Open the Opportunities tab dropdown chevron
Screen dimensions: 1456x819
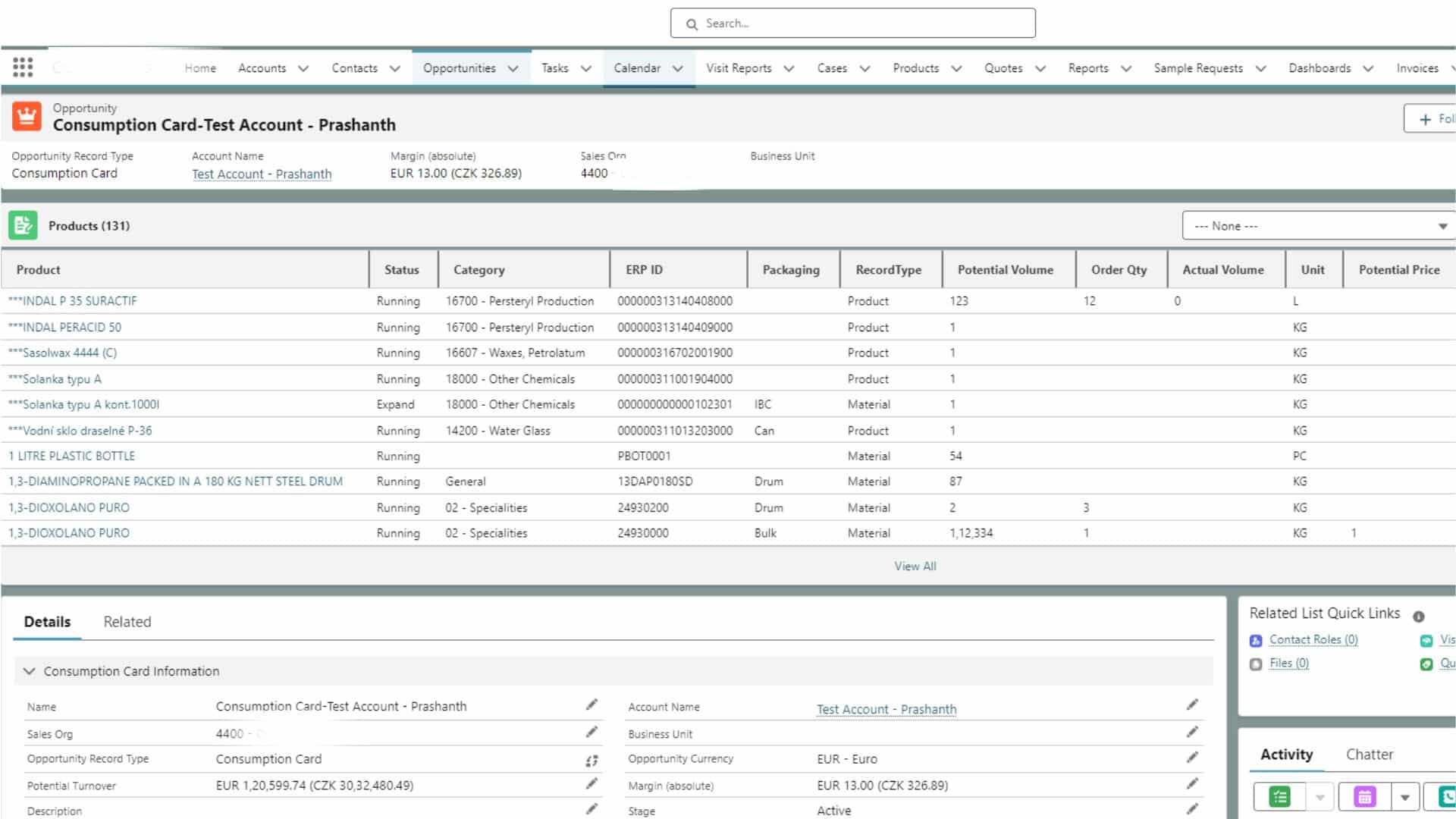(x=513, y=68)
